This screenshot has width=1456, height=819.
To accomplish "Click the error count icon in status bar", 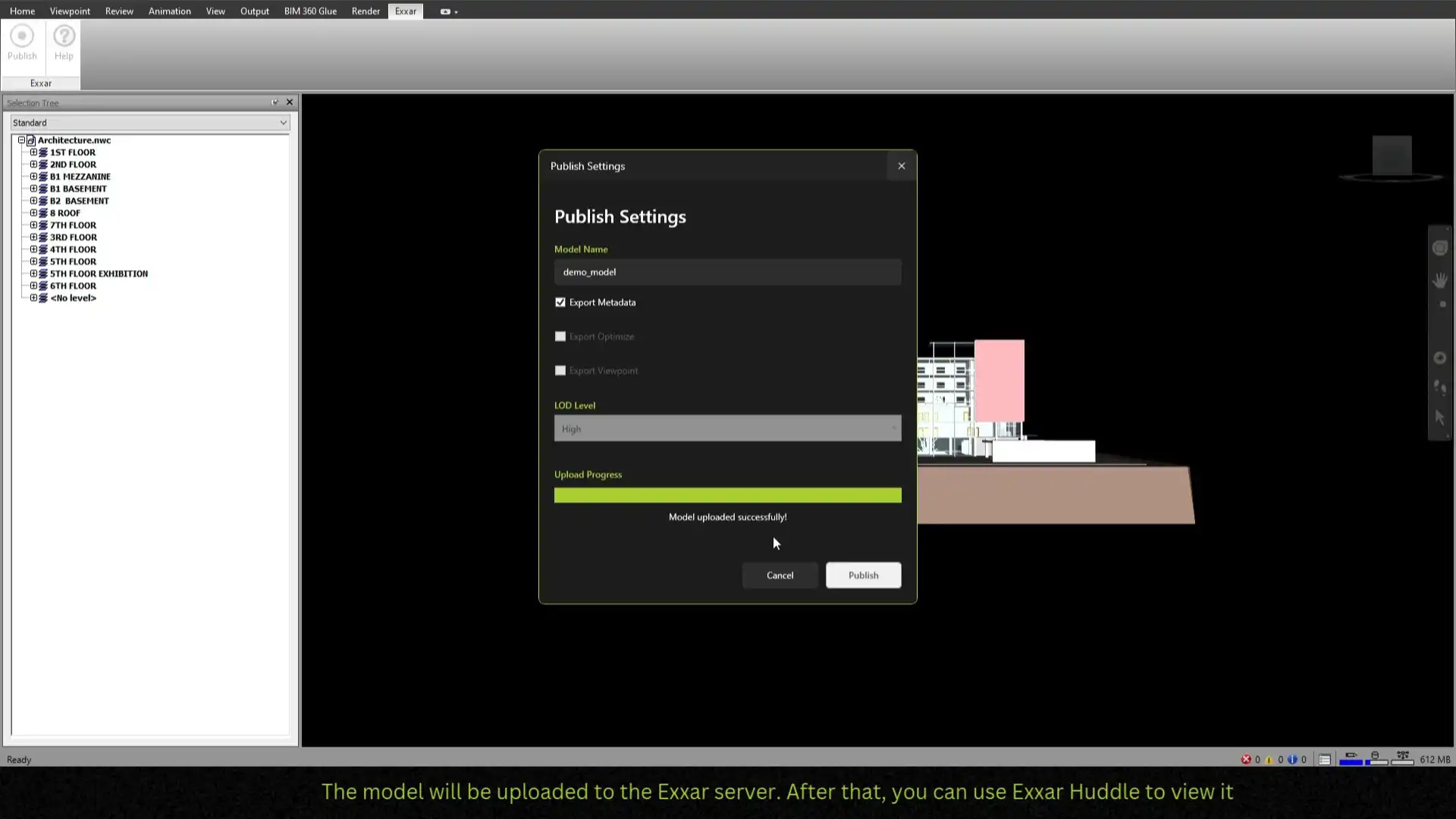I will pos(1246,759).
